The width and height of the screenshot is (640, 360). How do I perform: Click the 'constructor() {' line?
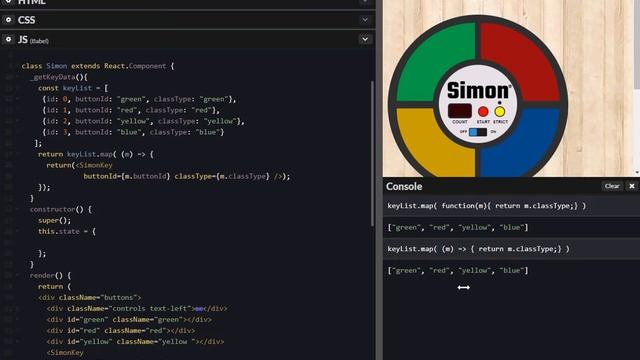(x=61, y=209)
